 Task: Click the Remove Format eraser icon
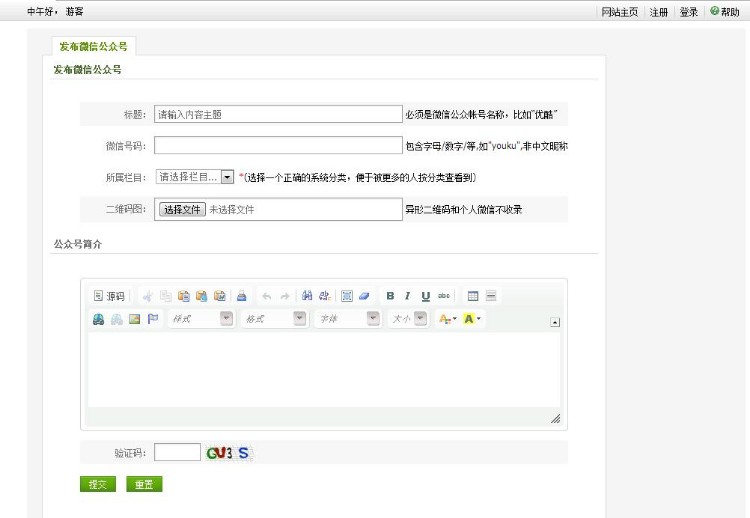point(364,296)
